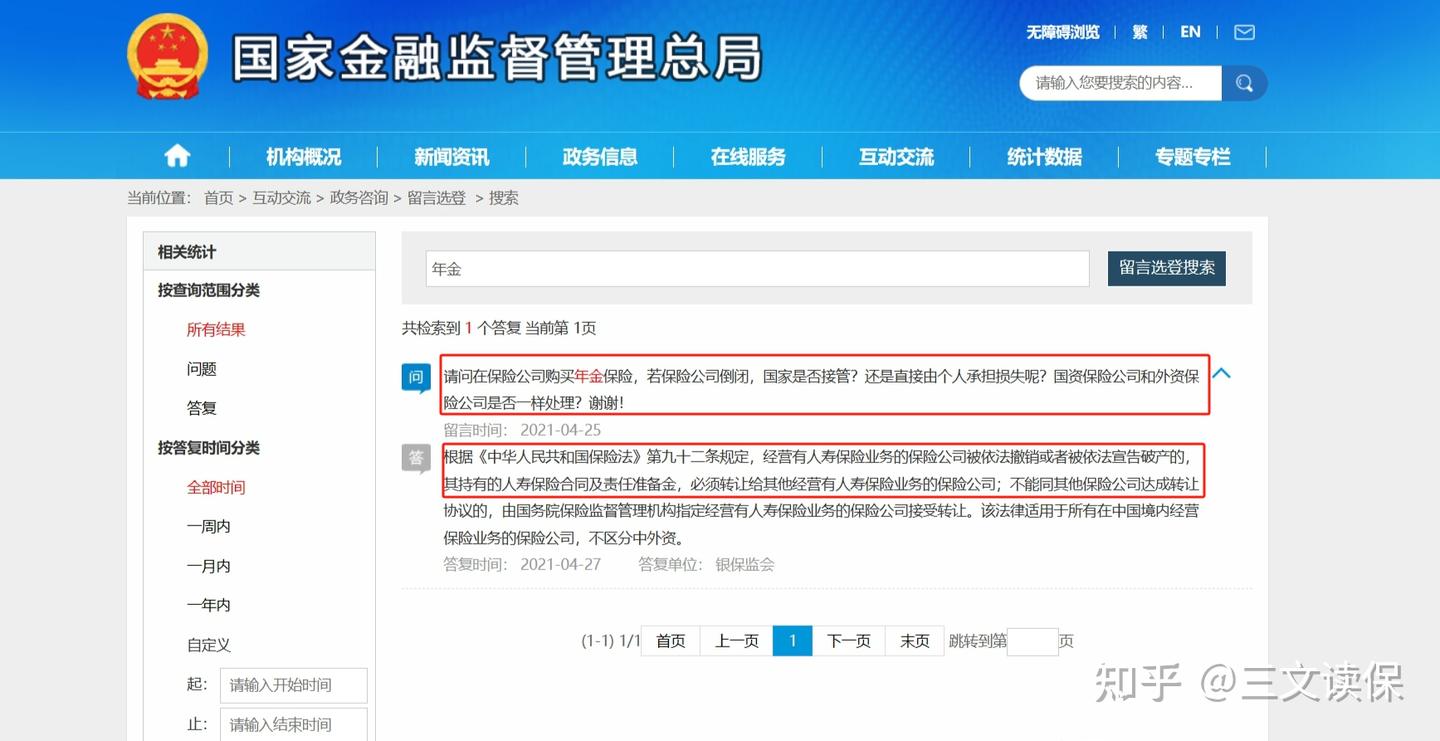
Task: Go to 首页 in pagination
Action: coord(670,641)
